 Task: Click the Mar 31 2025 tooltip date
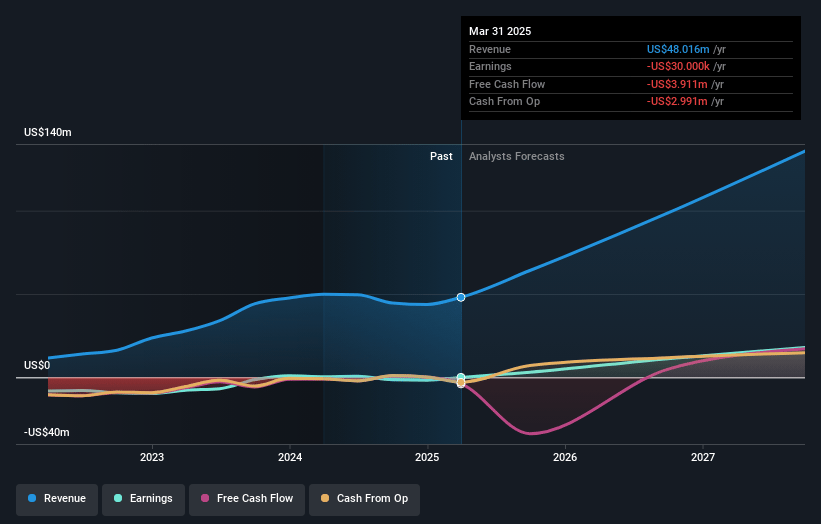pos(500,31)
